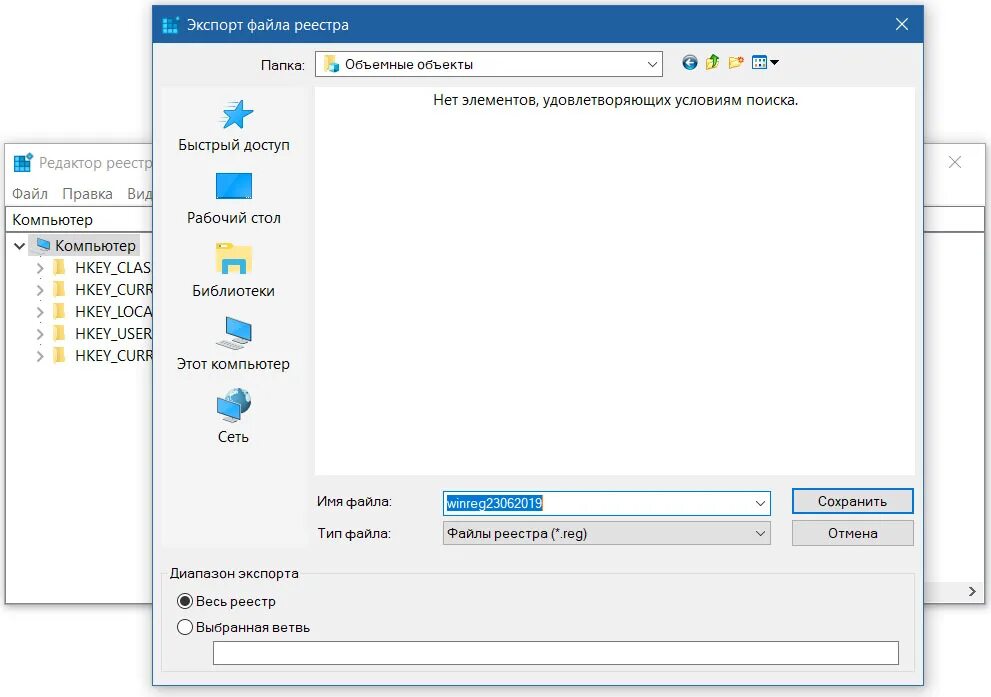Click the export dialog title icon

pos(171,25)
